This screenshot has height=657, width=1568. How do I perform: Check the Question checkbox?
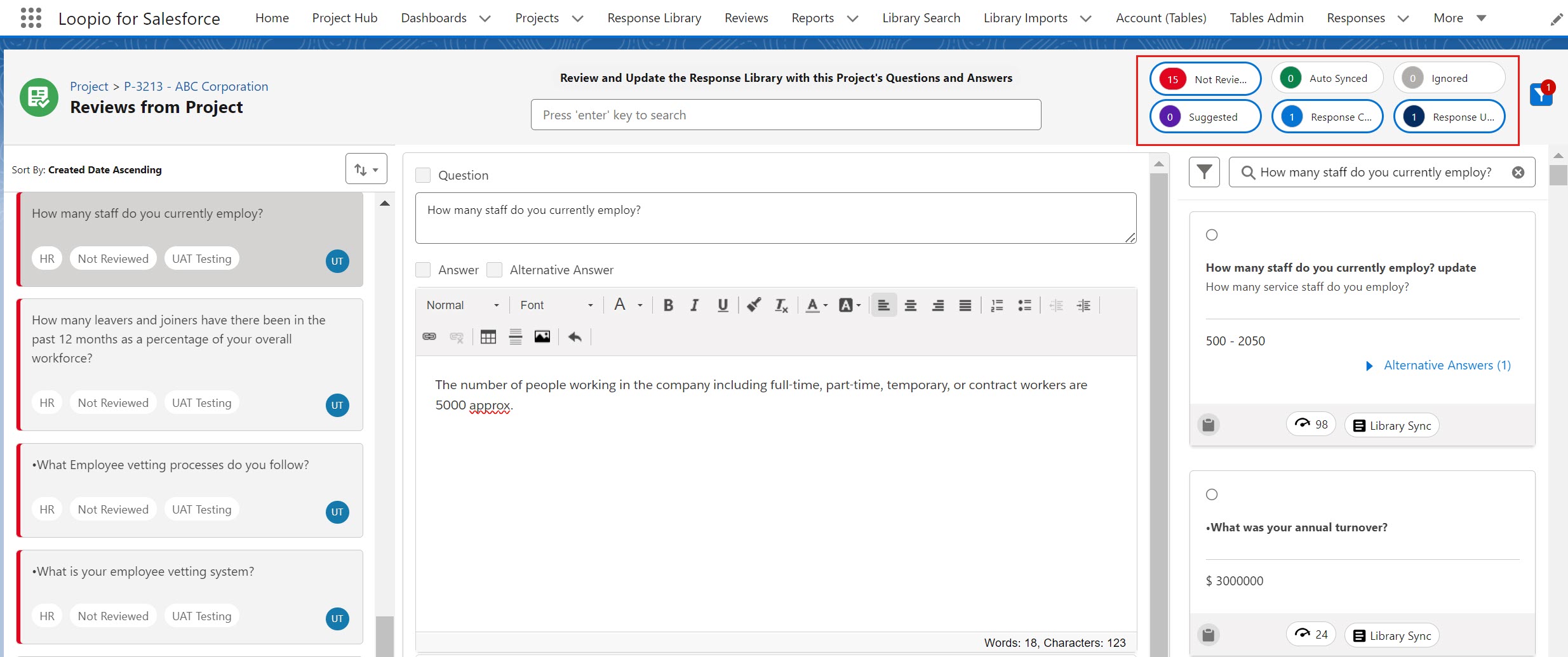pyautogui.click(x=423, y=175)
